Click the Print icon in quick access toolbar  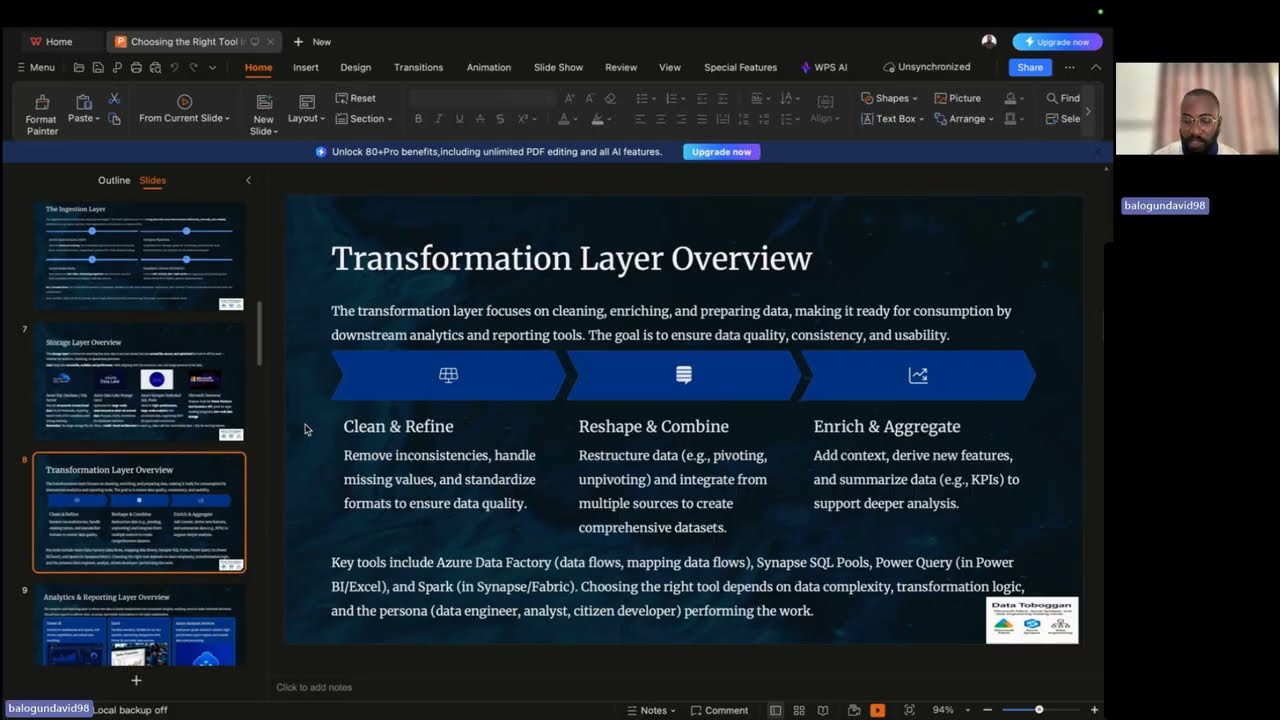136,67
